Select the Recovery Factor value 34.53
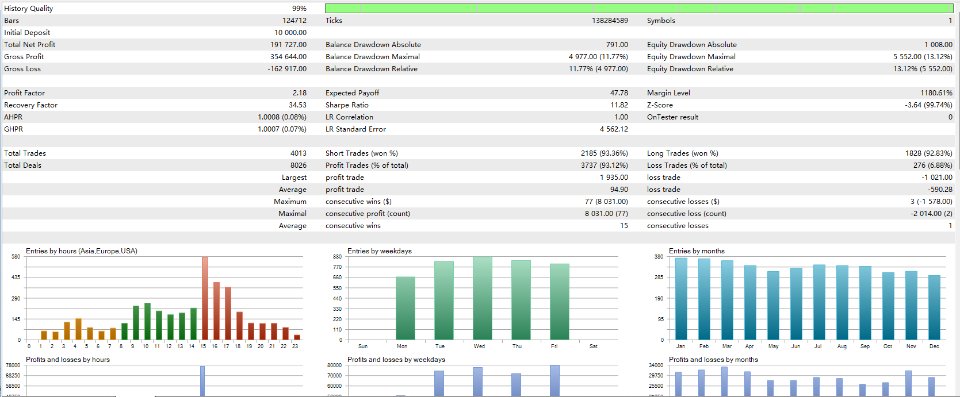960x397 pixels. [298, 105]
